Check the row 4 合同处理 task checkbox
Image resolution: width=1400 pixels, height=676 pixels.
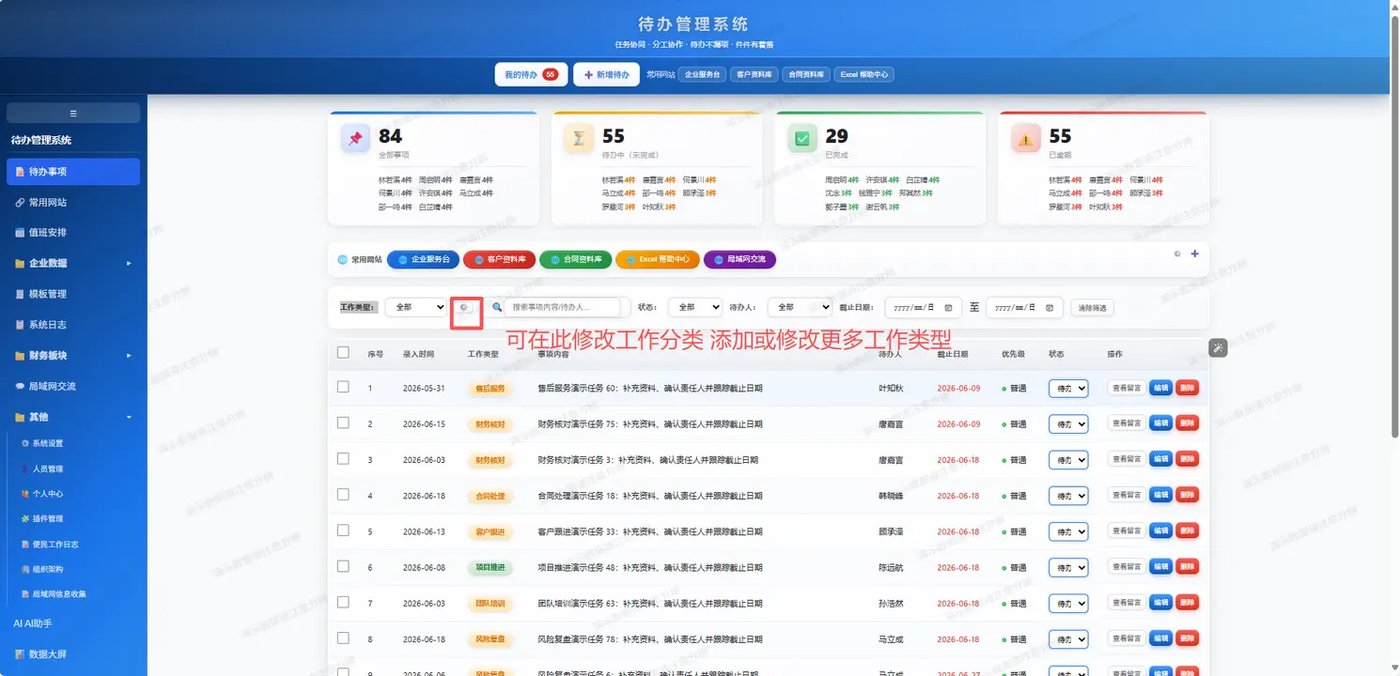[x=343, y=495]
